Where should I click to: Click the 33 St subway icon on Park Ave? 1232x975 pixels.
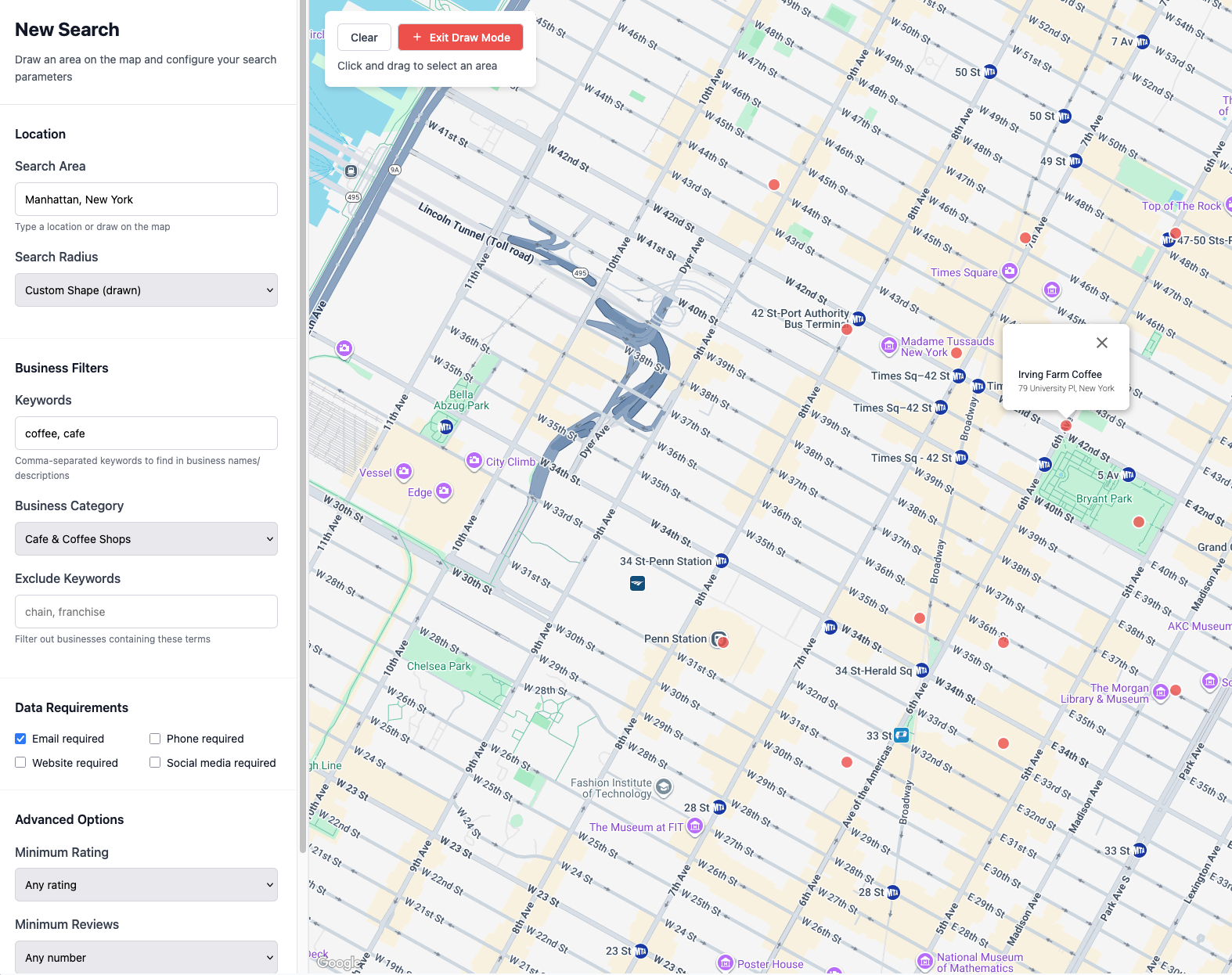click(x=1140, y=850)
